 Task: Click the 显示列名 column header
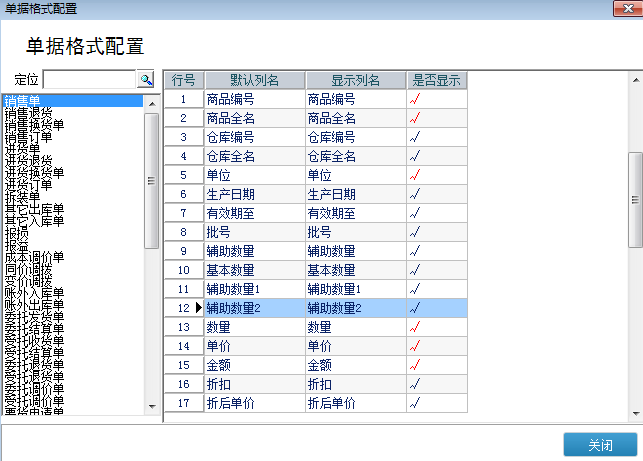pyautogui.click(x=355, y=80)
